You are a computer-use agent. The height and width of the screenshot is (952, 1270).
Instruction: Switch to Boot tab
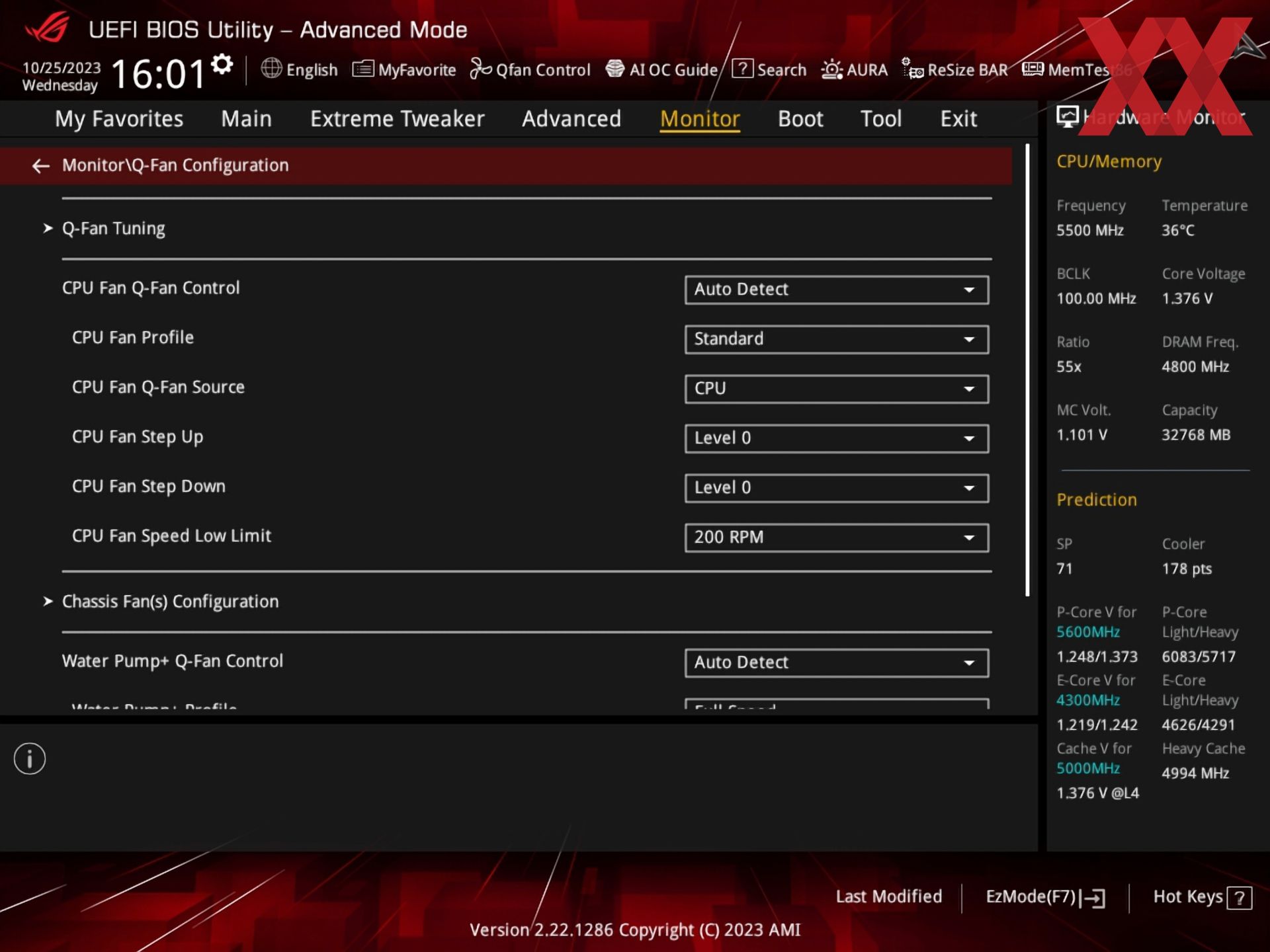pyautogui.click(x=800, y=119)
